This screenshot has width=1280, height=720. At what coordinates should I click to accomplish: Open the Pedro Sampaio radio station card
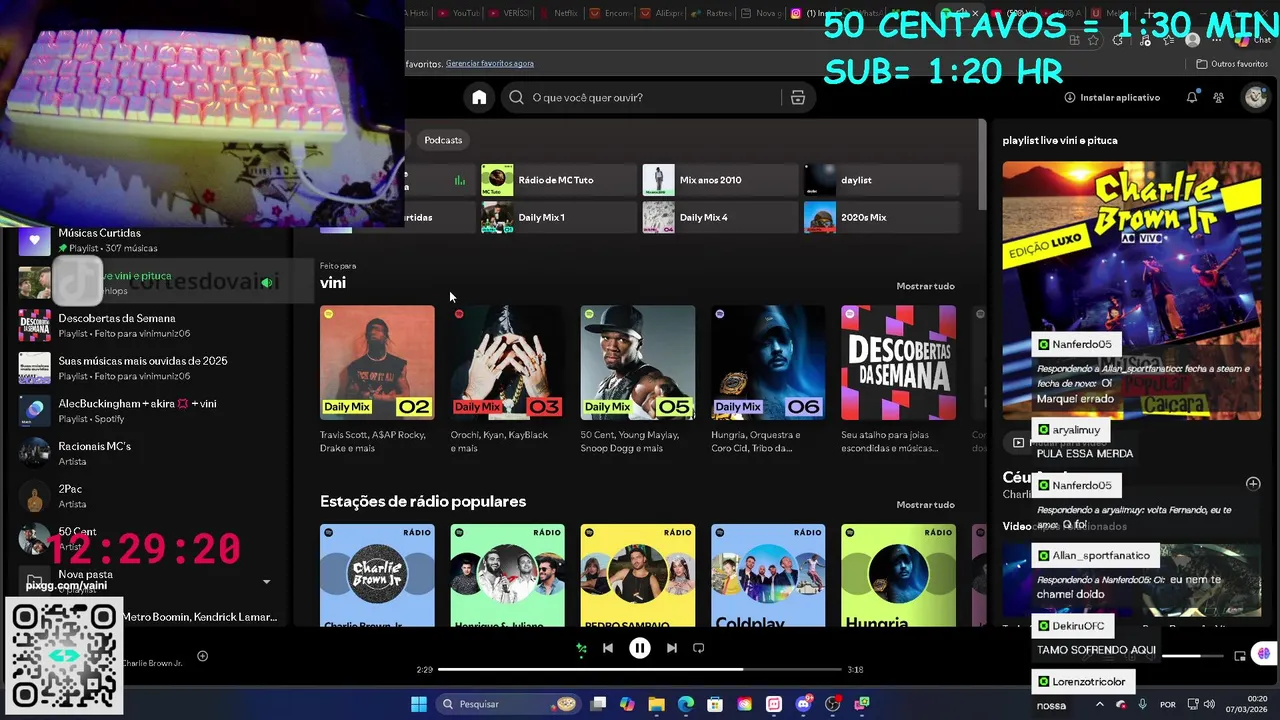(637, 575)
